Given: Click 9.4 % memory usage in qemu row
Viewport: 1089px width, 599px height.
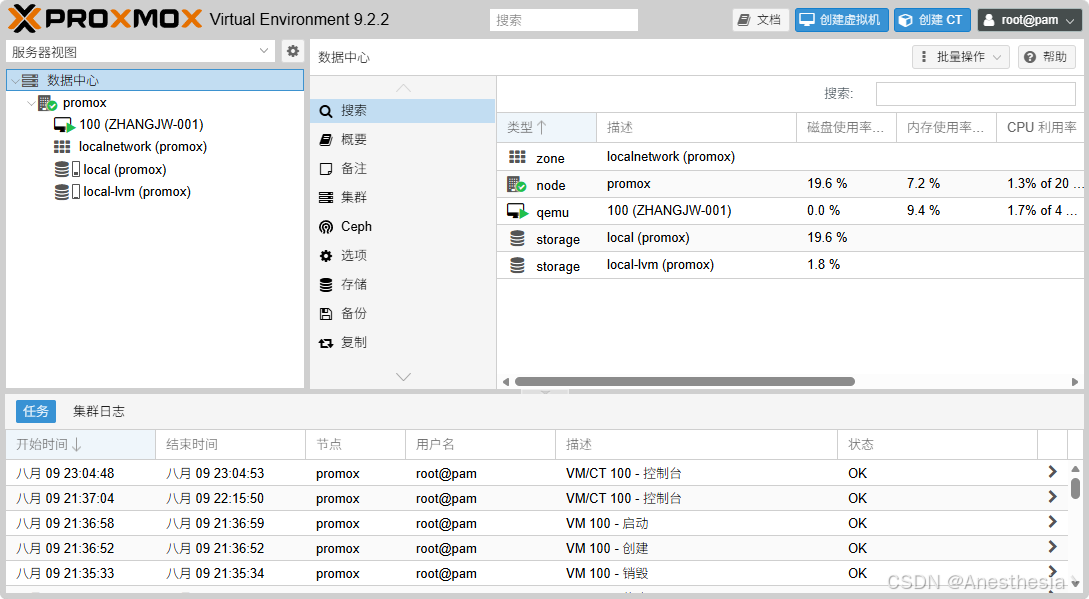Looking at the screenshot, I should pyautogui.click(x=923, y=211).
